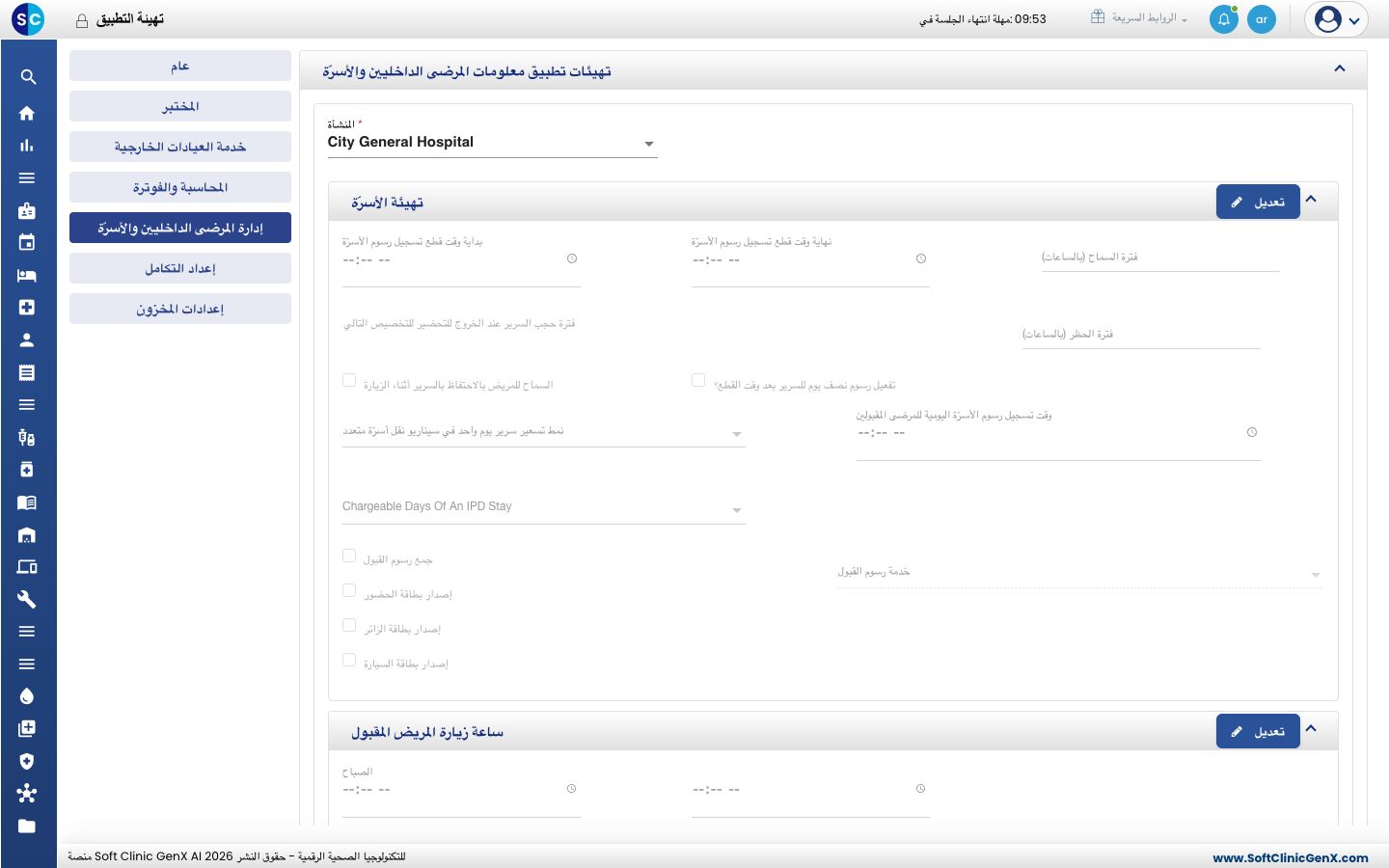Viewport: 1389px width, 868px height.
Task: Select the عام settings menu item
Action: [180, 66]
